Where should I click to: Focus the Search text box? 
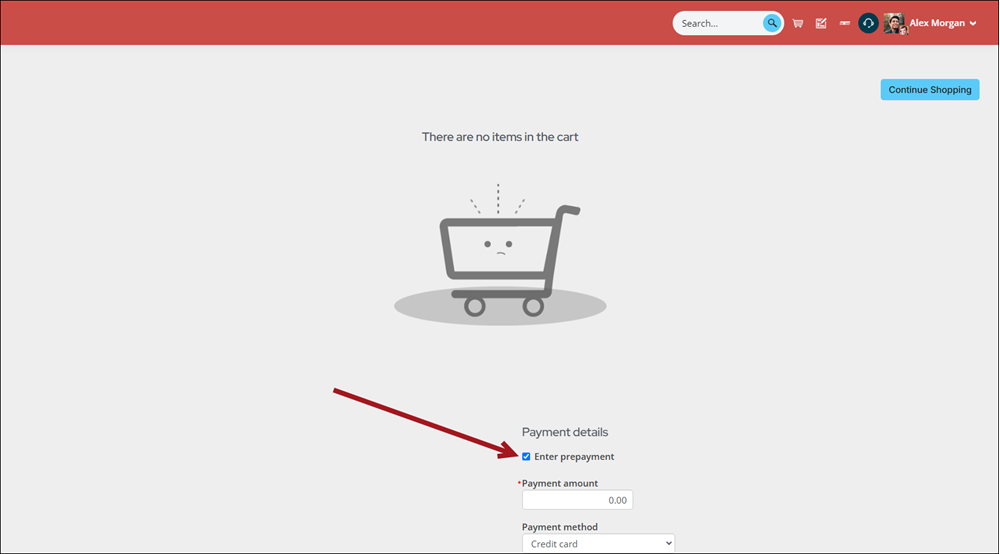[719, 23]
